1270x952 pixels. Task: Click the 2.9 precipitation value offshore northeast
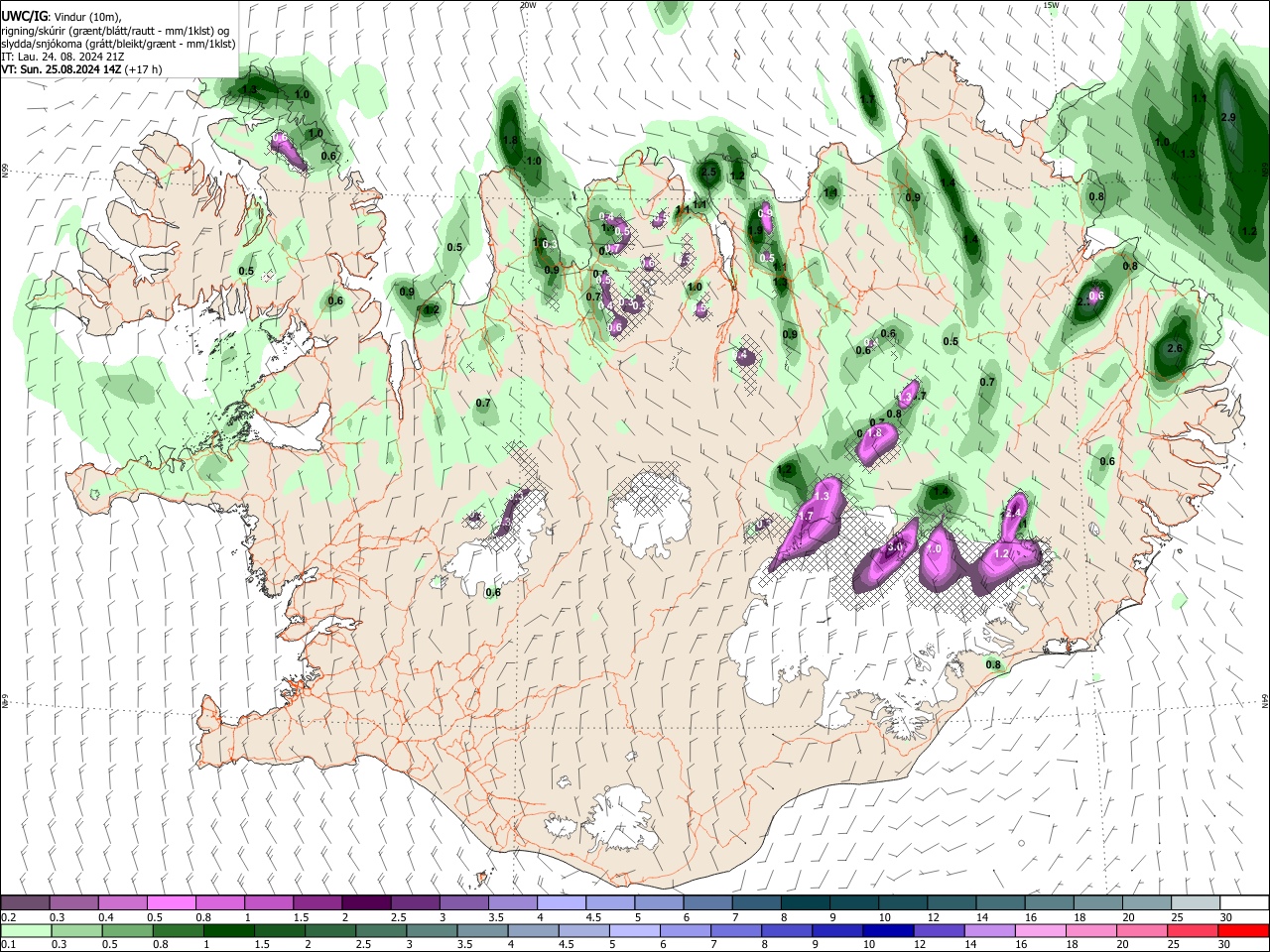click(x=1228, y=118)
